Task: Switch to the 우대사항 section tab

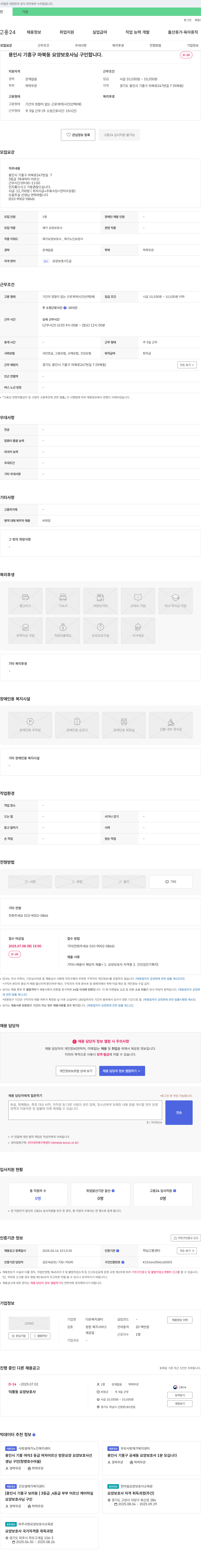Action: point(80,46)
